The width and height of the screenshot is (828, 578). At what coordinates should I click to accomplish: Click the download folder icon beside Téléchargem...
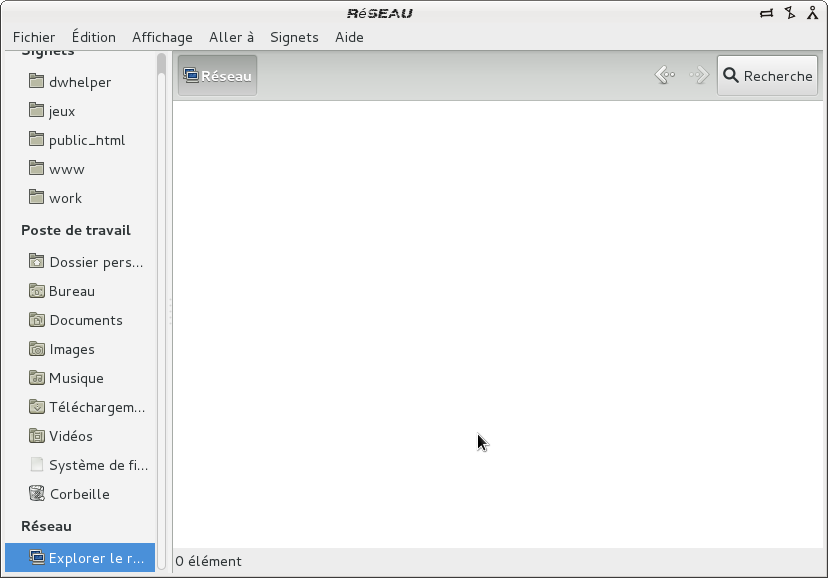click(36, 406)
